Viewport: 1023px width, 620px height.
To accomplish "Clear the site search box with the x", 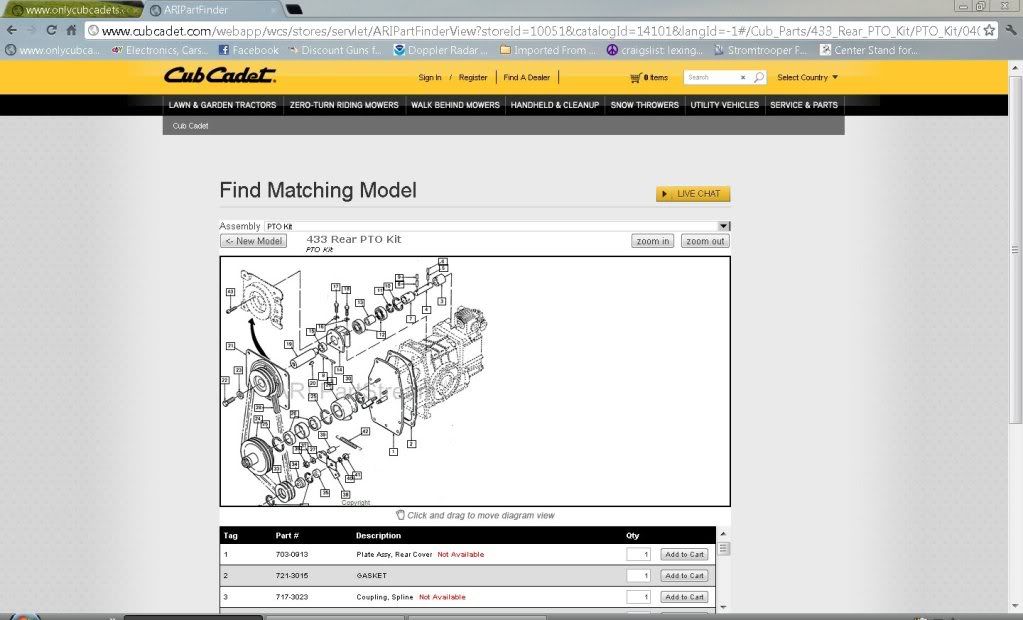I will point(742,77).
